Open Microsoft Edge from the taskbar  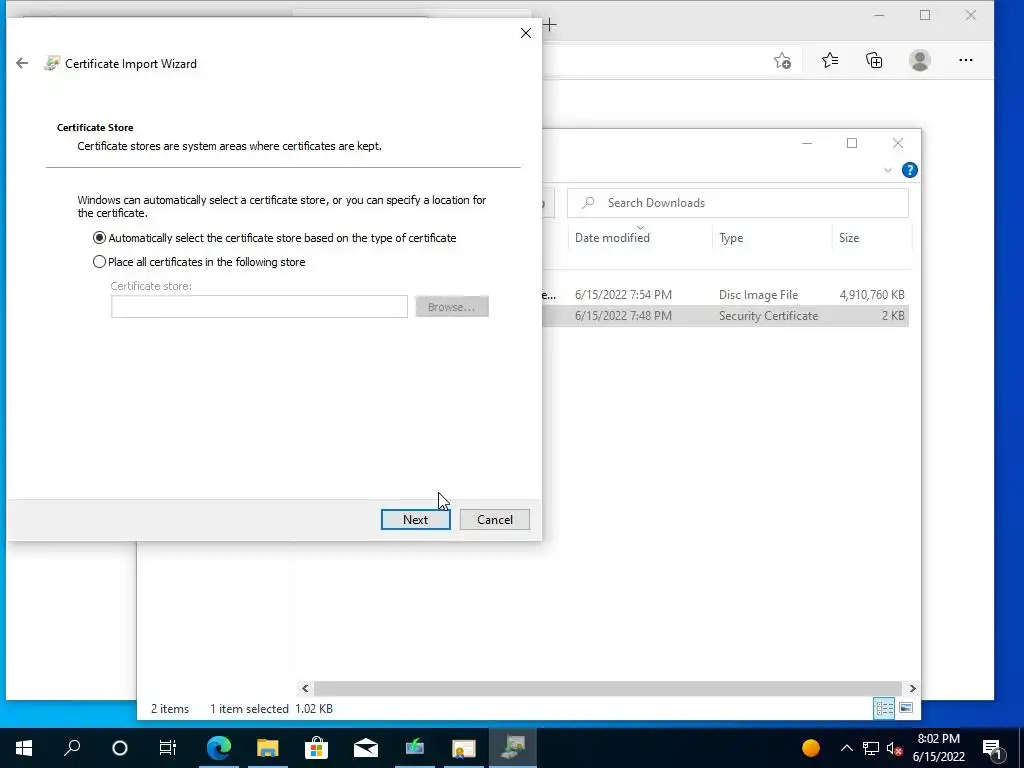pyautogui.click(x=219, y=748)
